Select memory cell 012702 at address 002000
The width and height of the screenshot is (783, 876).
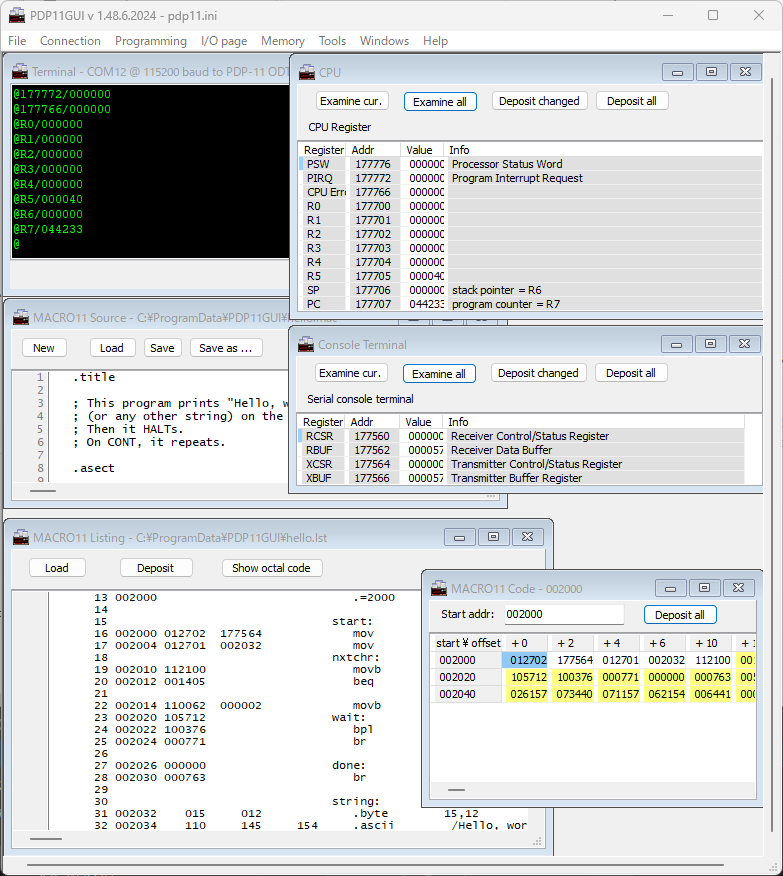(x=528, y=660)
